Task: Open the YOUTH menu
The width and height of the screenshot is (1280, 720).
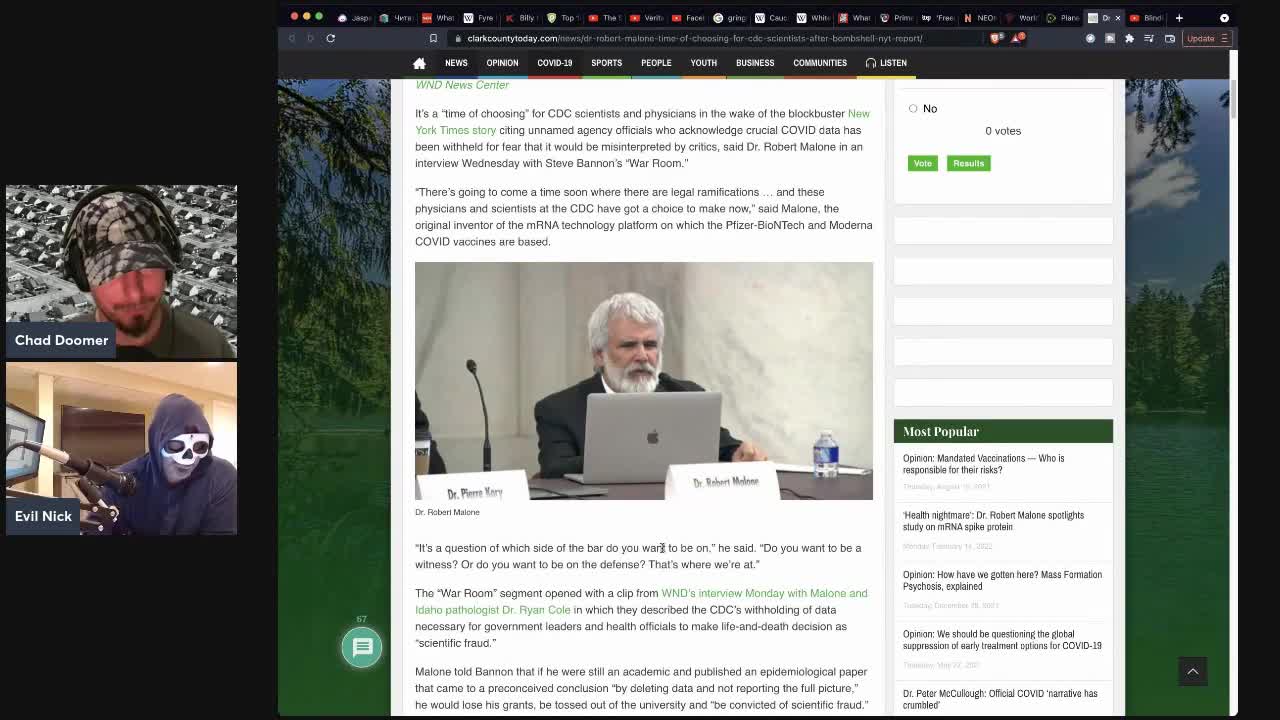Action: tap(703, 63)
